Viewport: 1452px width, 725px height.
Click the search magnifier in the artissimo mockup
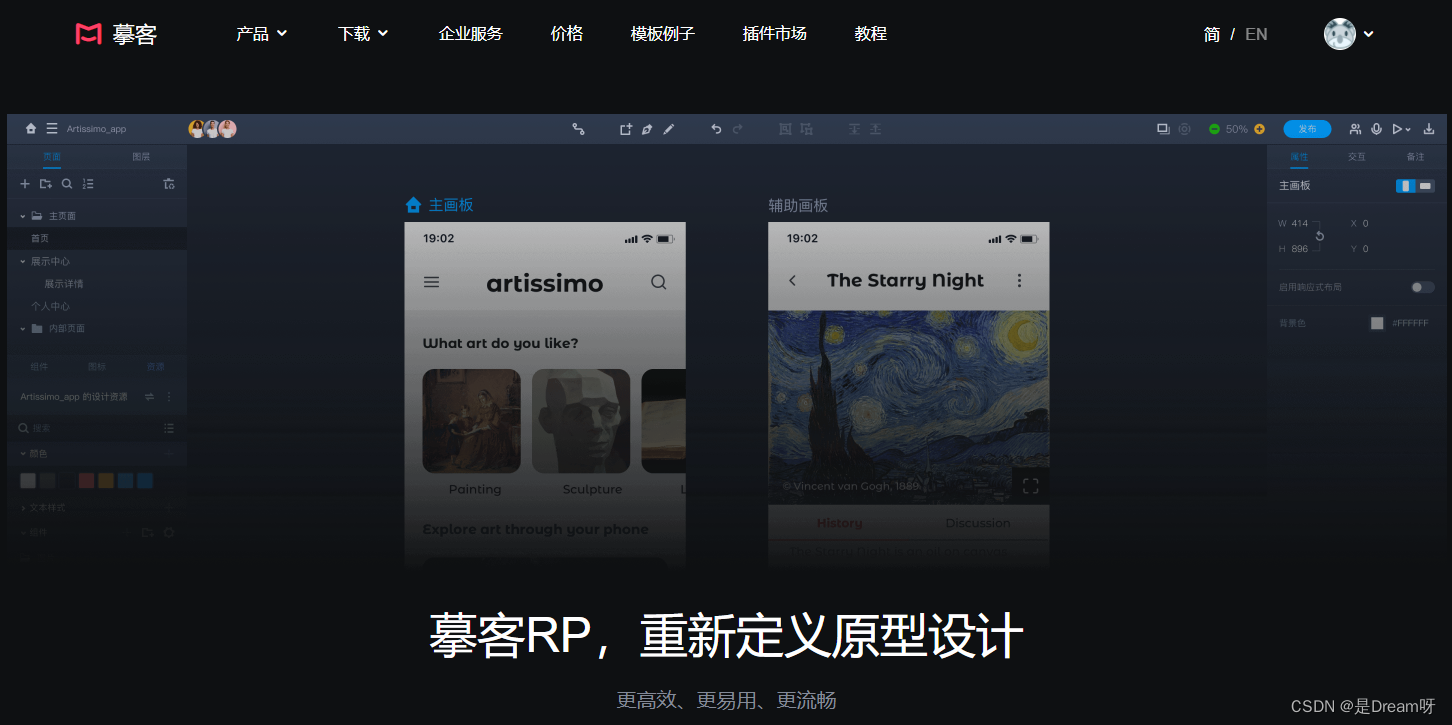coord(658,282)
